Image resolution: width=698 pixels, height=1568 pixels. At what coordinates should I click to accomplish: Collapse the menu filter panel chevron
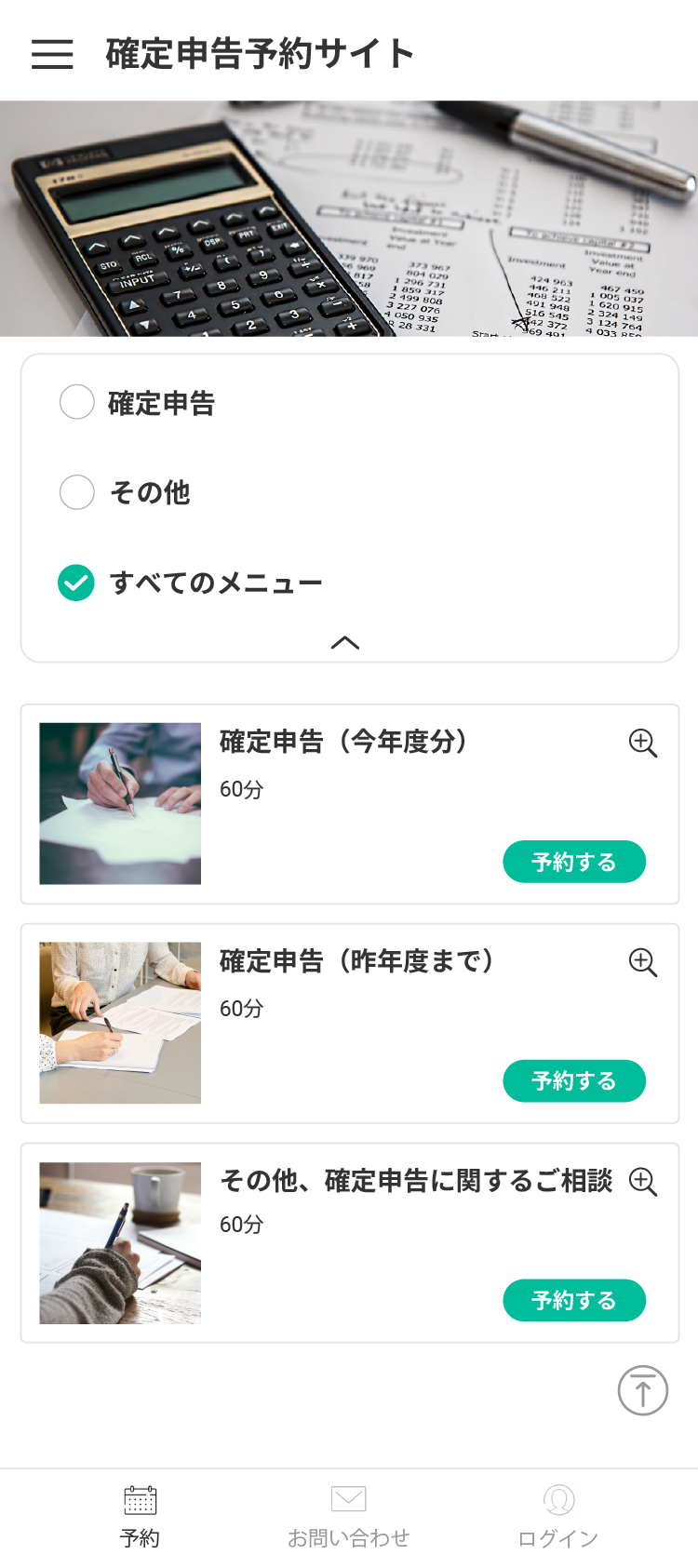345,642
